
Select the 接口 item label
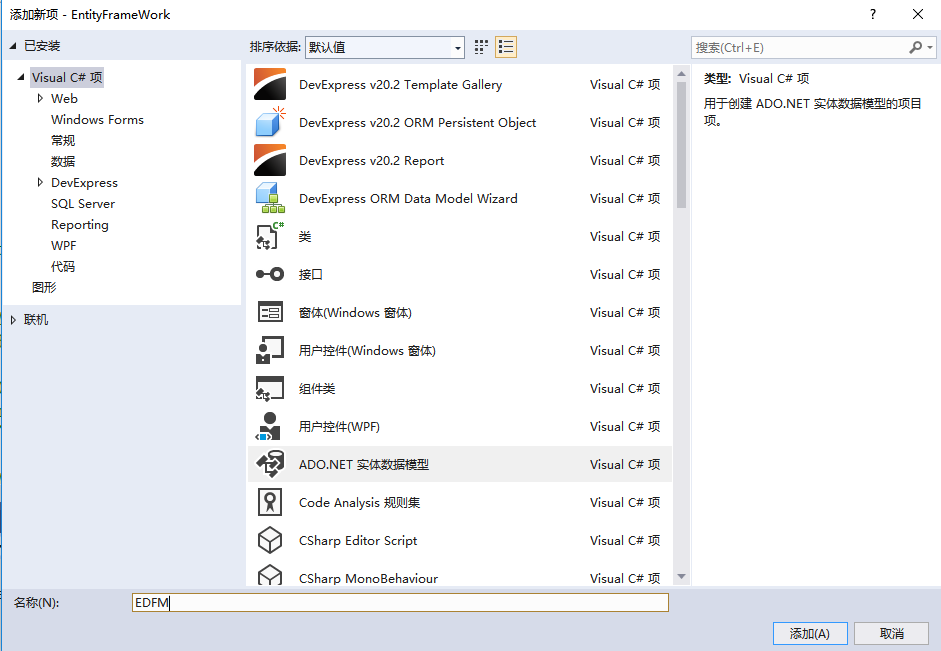coord(311,274)
